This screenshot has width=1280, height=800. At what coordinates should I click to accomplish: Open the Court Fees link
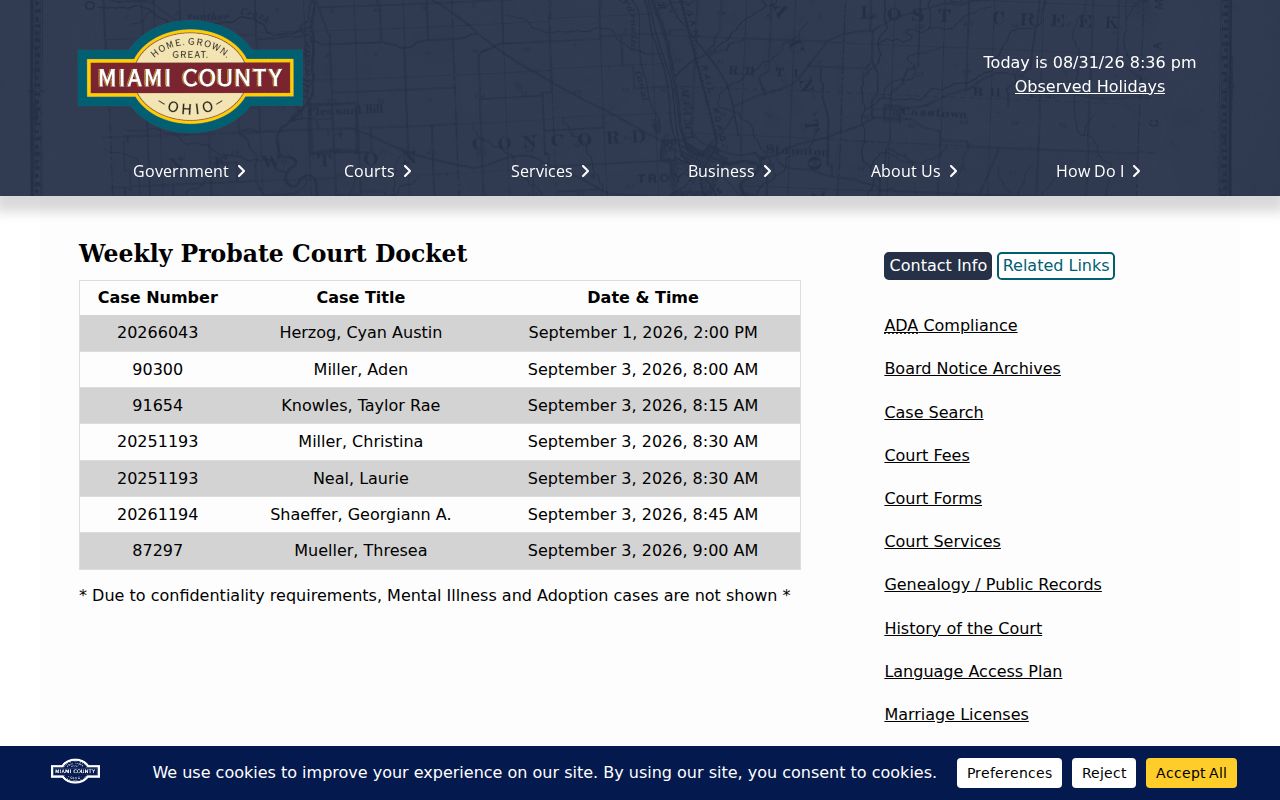coord(927,455)
